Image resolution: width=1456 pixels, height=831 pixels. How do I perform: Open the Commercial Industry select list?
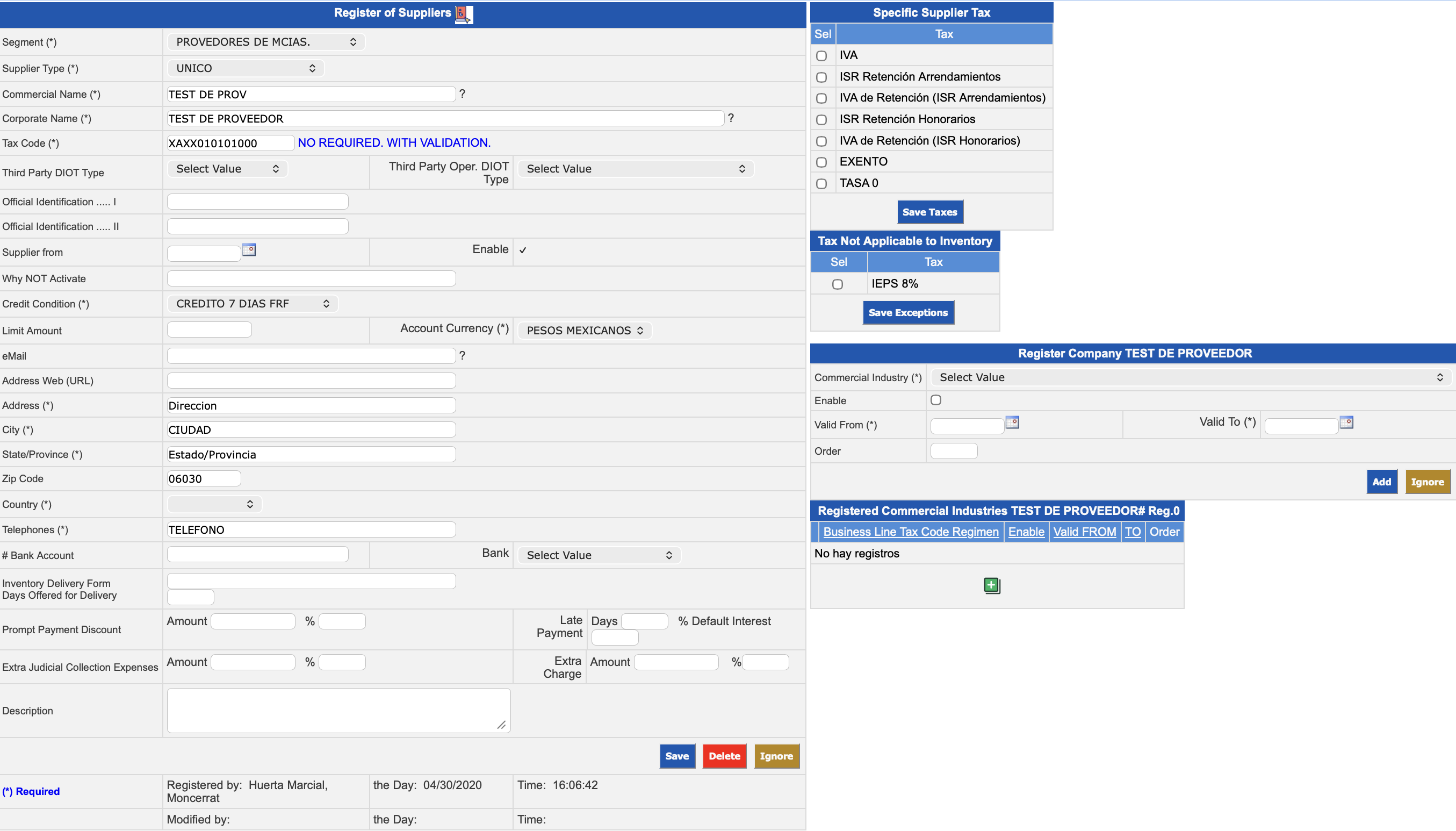[x=1190, y=377]
